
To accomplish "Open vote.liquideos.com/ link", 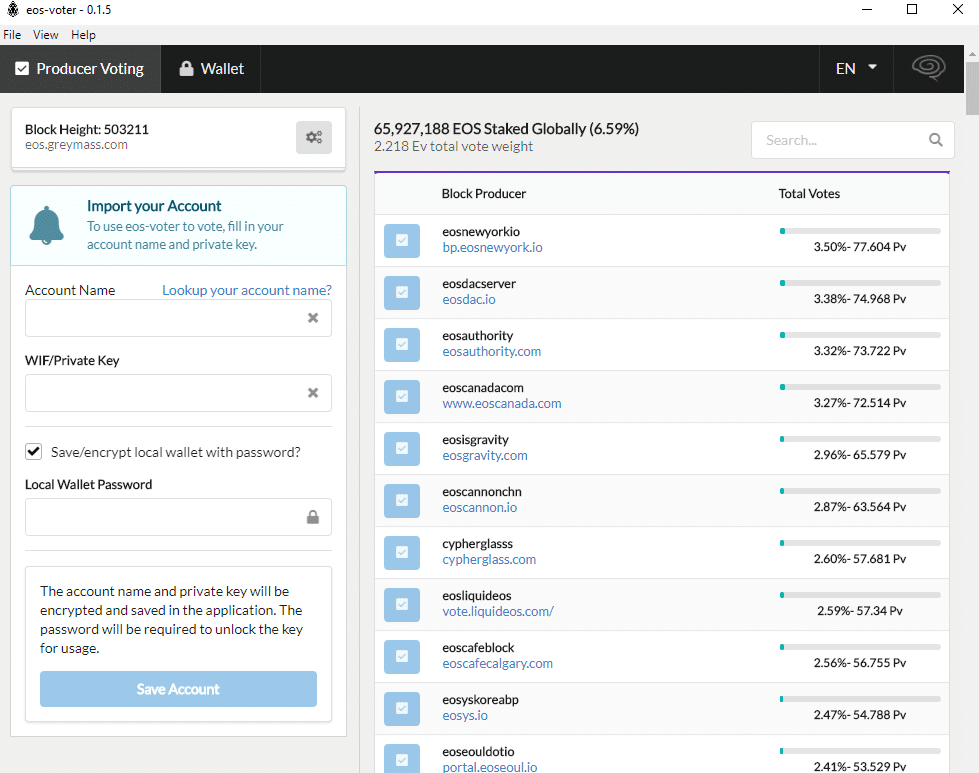I will coord(498,611).
